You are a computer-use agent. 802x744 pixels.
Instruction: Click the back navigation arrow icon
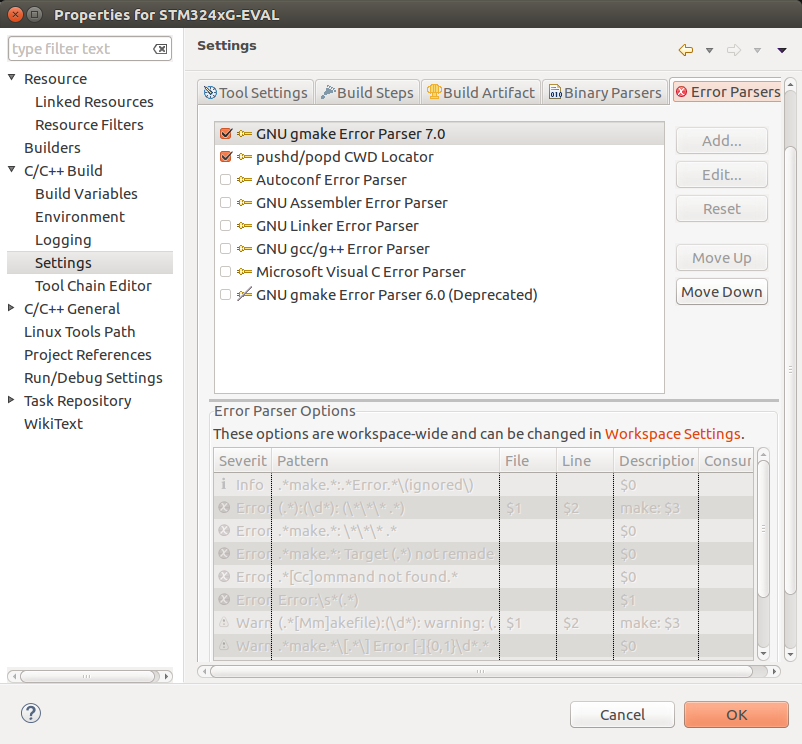pyautogui.click(x=686, y=50)
